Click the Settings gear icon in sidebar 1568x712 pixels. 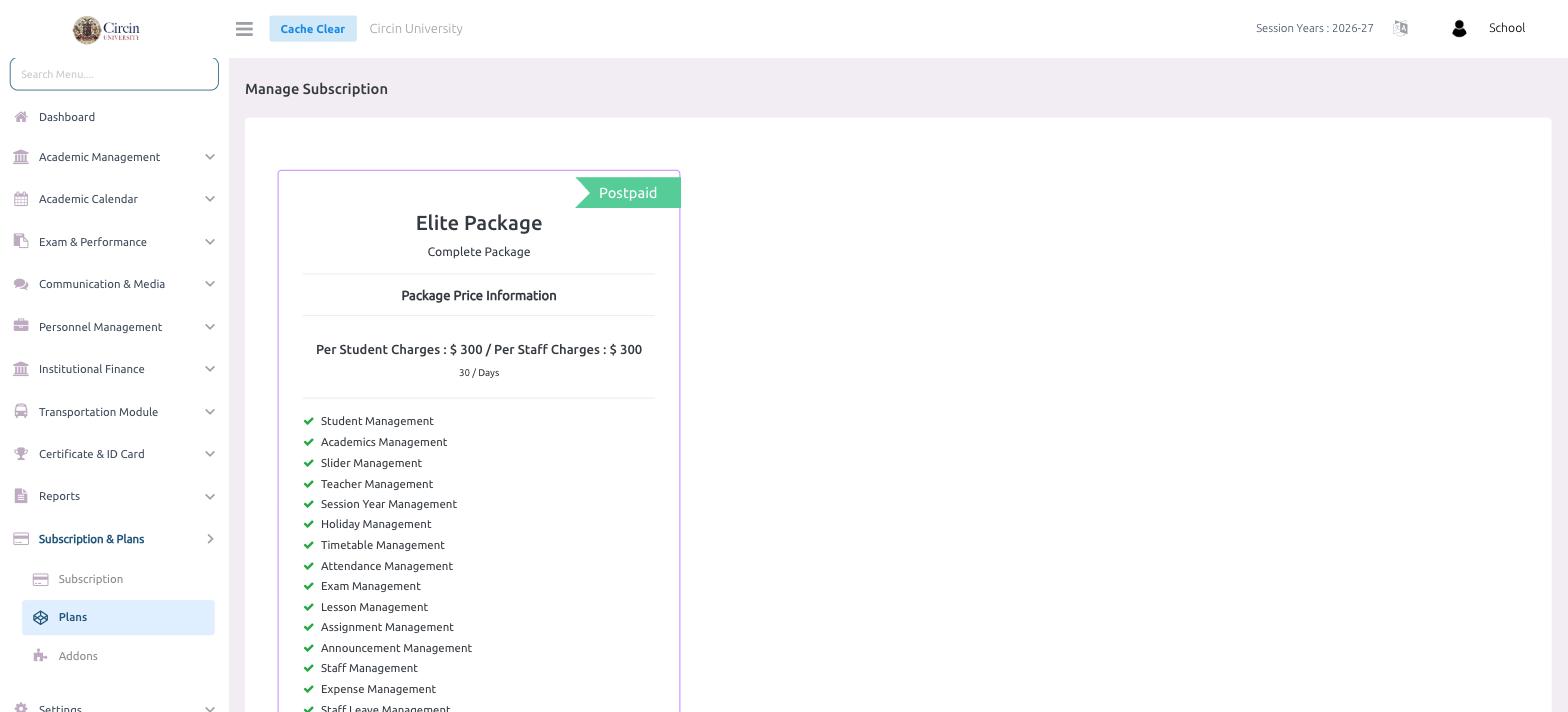(x=21, y=706)
